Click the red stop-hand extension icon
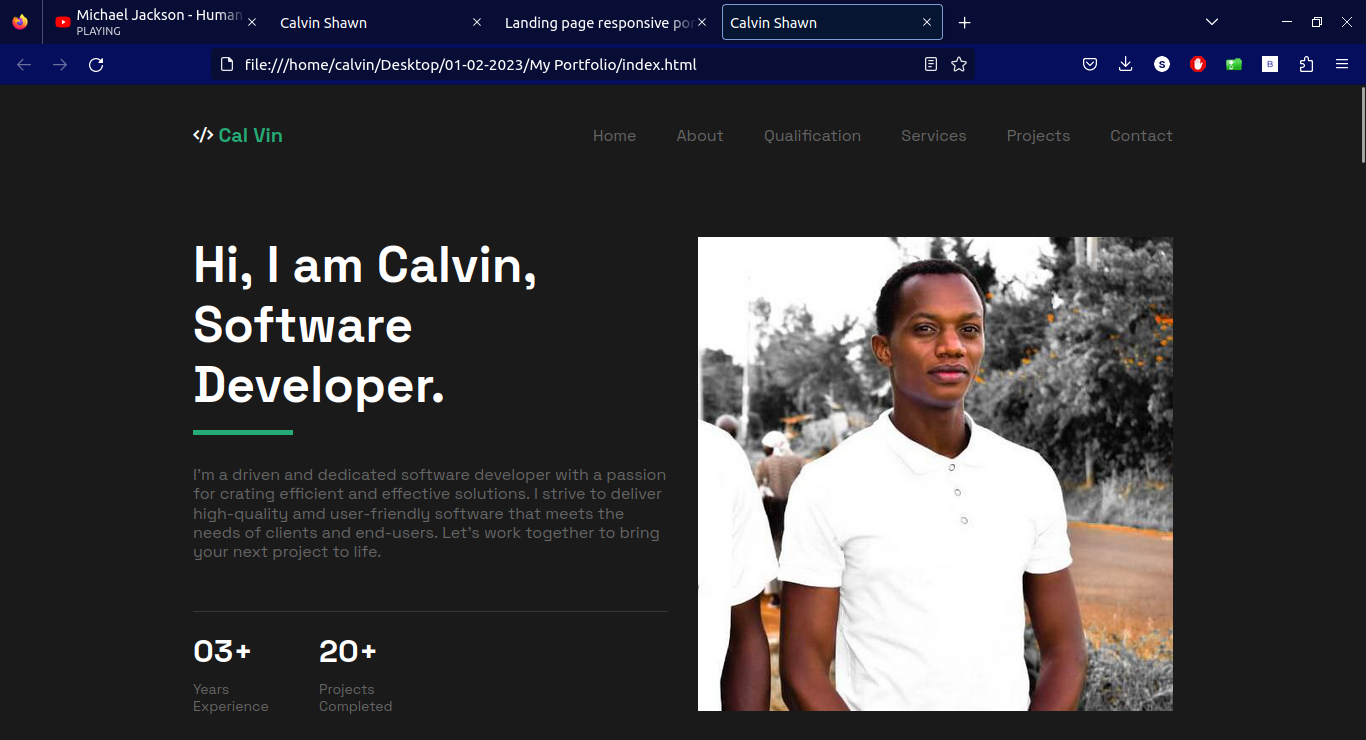 [x=1197, y=63]
